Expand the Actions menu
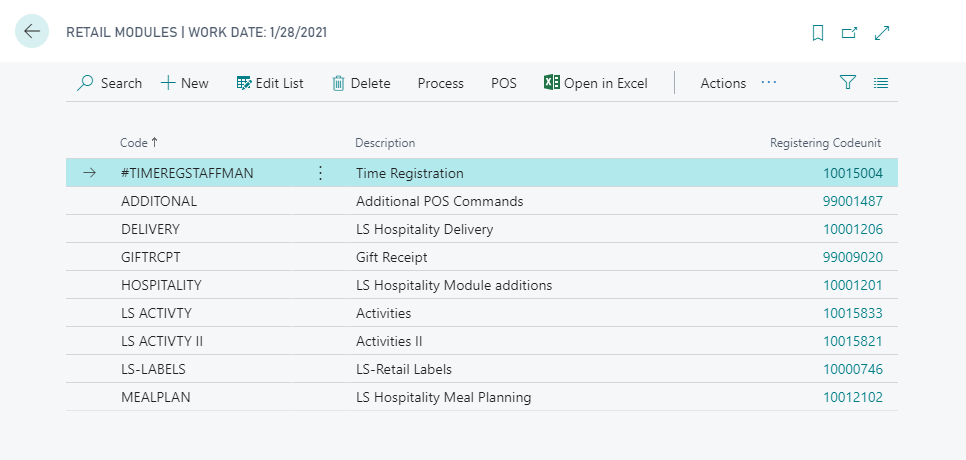 [x=723, y=83]
